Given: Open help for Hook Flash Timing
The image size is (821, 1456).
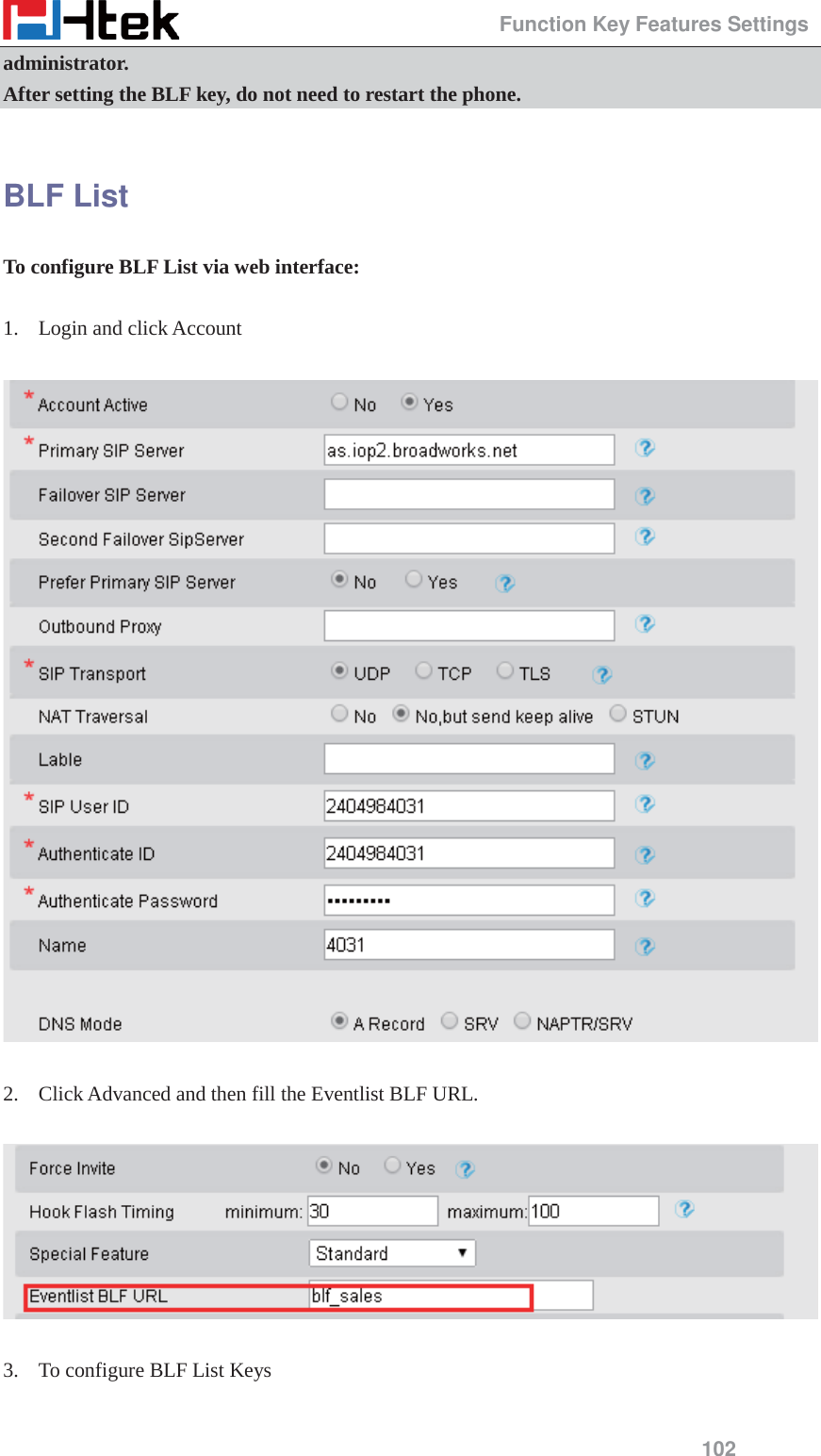Looking at the screenshot, I should click(683, 1210).
